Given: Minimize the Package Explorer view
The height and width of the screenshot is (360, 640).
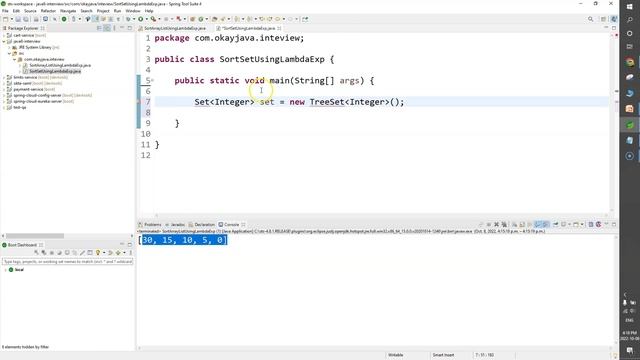Looking at the screenshot, I should pyautogui.click(x=122, y=28).
